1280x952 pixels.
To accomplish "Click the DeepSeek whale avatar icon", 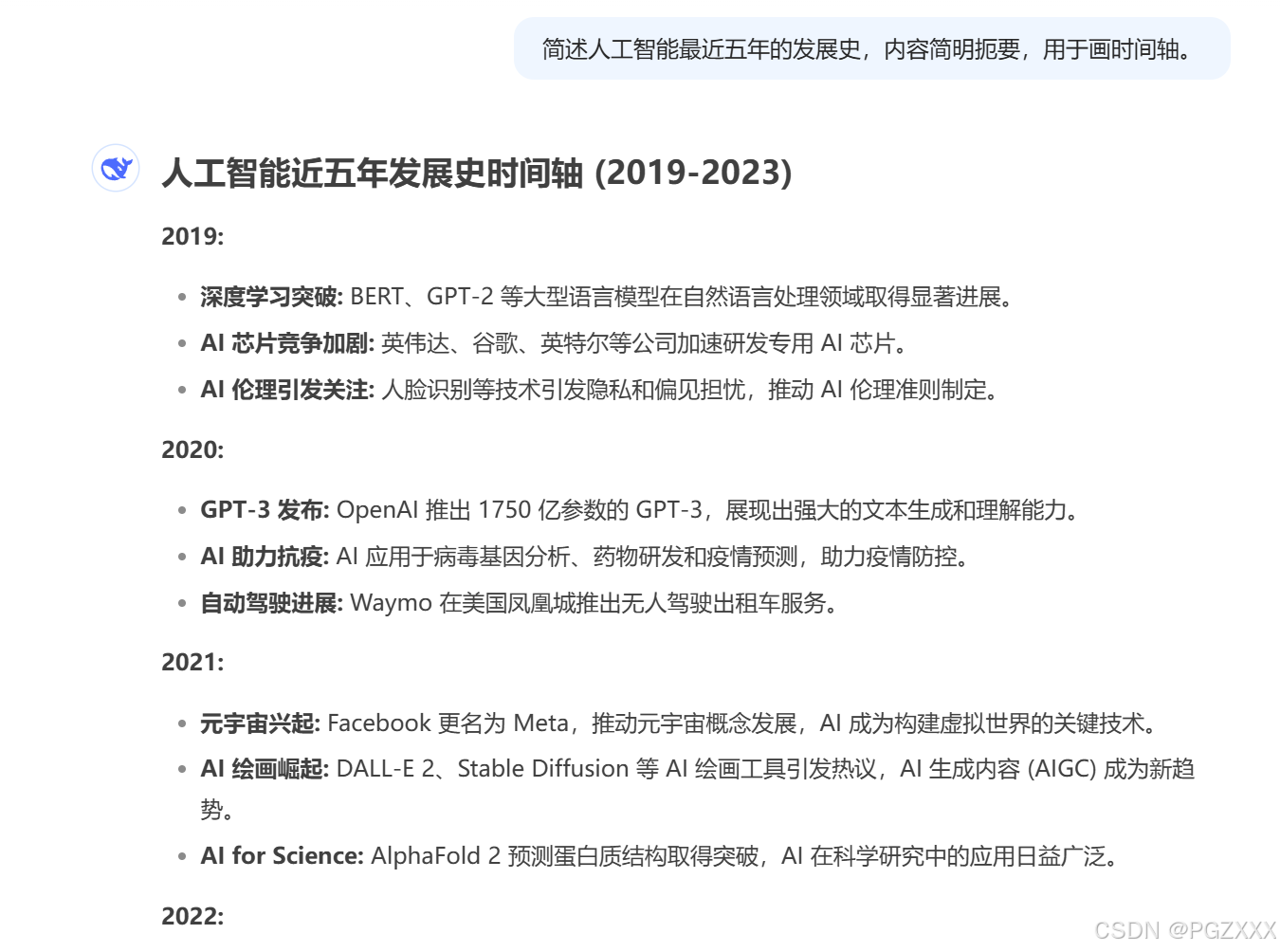I will (x=116, y=169).
